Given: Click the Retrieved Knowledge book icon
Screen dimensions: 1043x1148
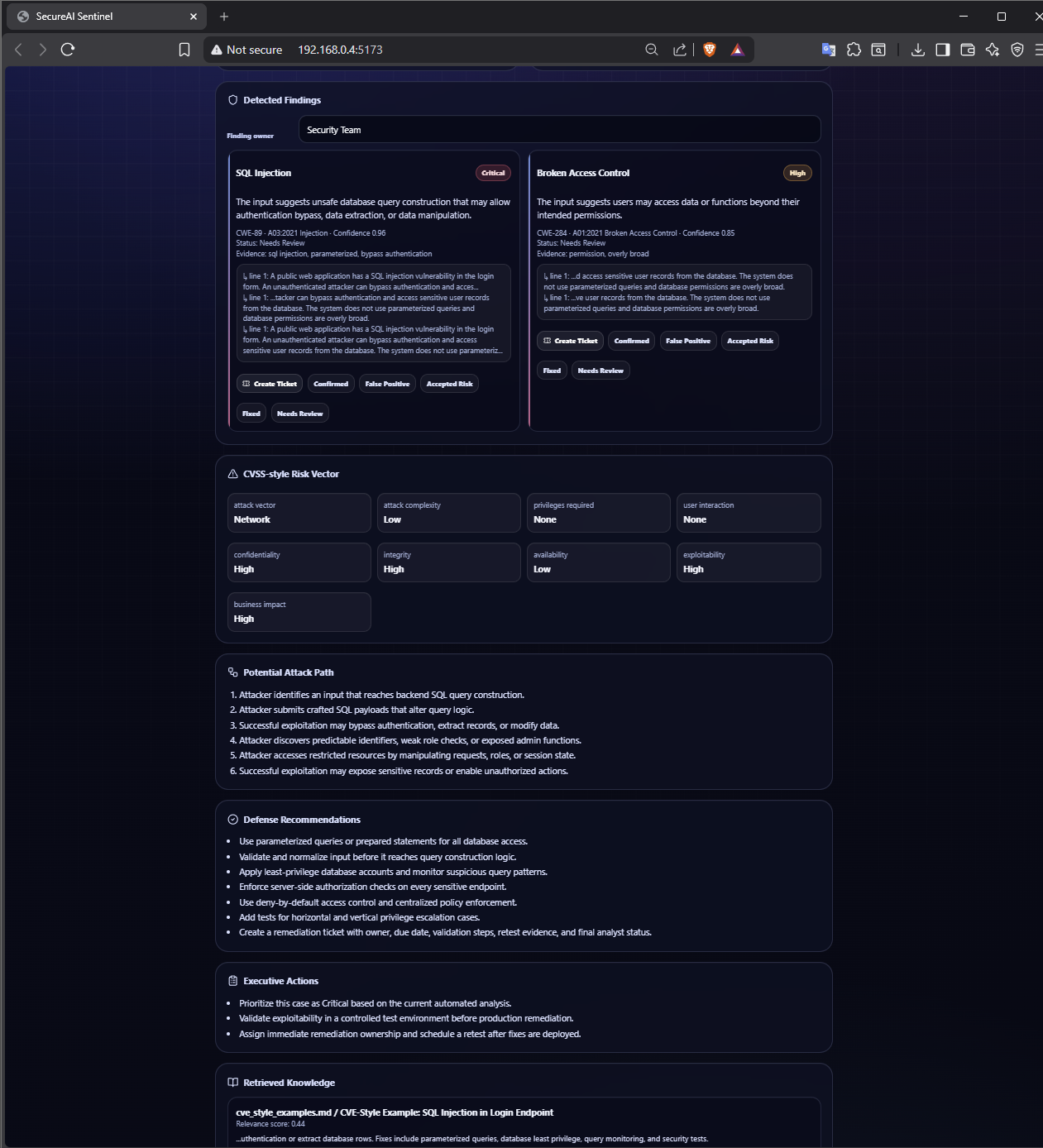Looking at the screenshot, I should click(233, 1083).
